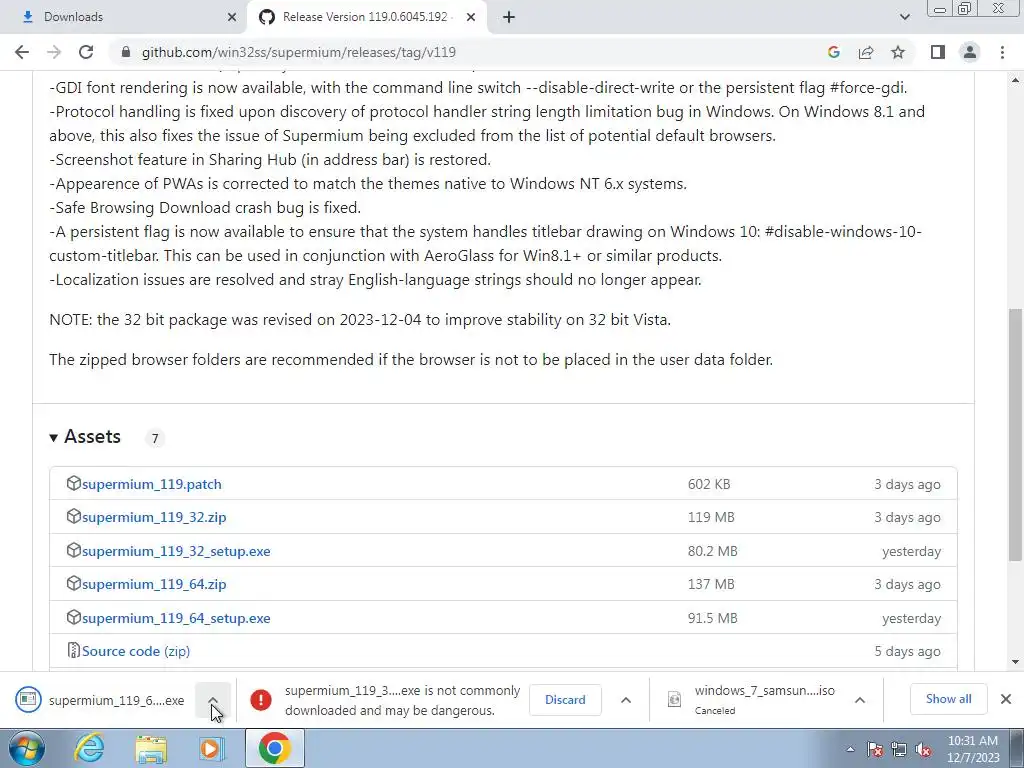Expand options for supermium_119_6....exe download
Viewport: 1024px width, 768px height.
(213, 700)
